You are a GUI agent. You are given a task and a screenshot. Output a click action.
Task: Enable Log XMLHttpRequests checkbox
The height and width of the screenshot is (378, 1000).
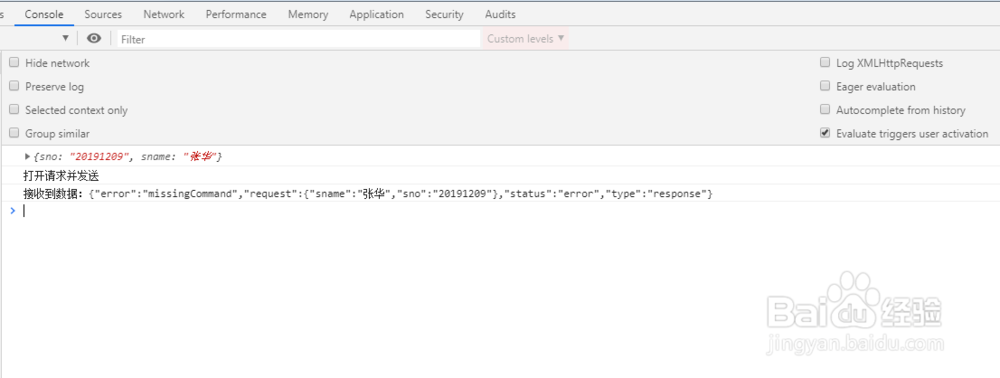click(825, 62)
